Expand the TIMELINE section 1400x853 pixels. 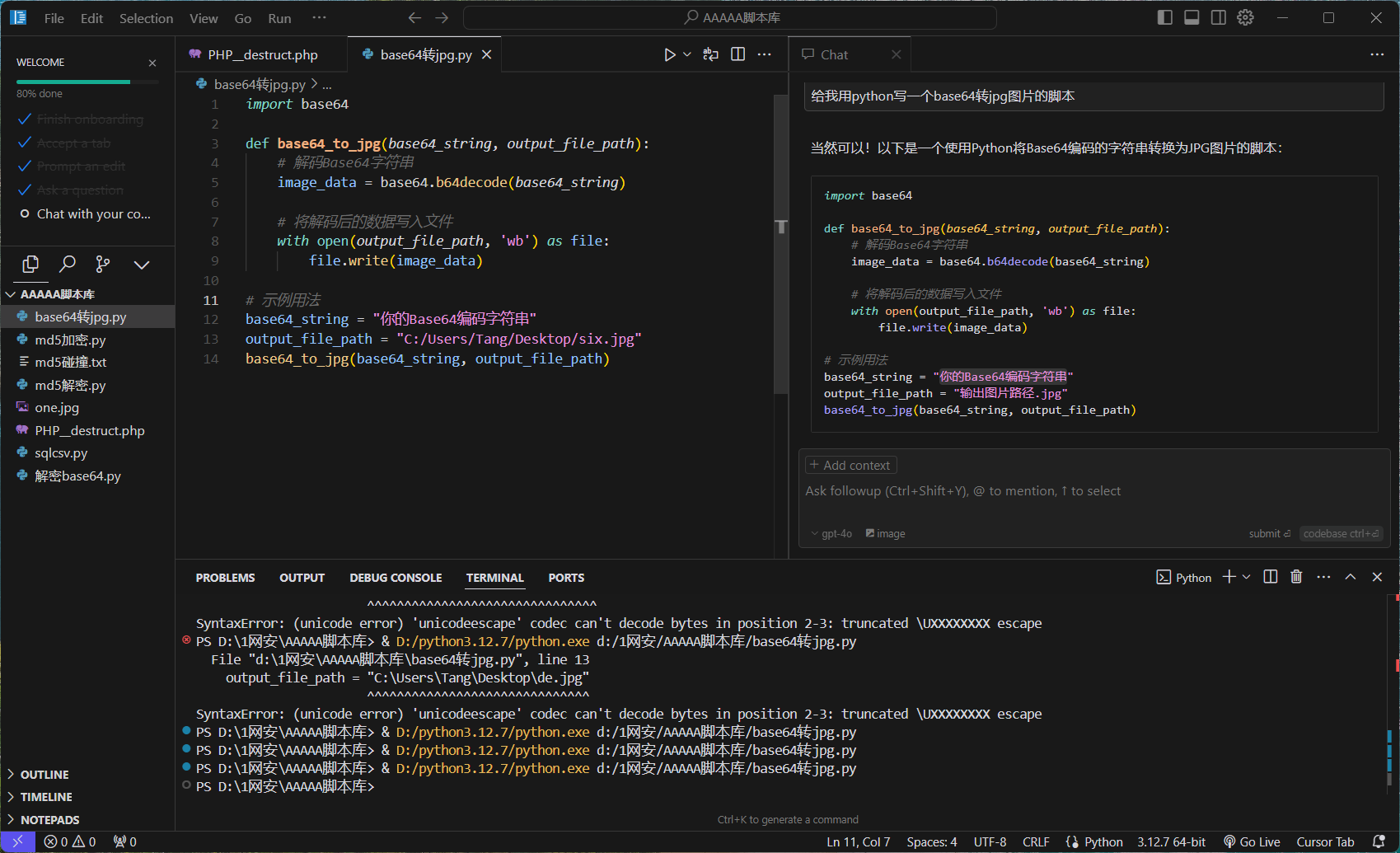[46, 797]
